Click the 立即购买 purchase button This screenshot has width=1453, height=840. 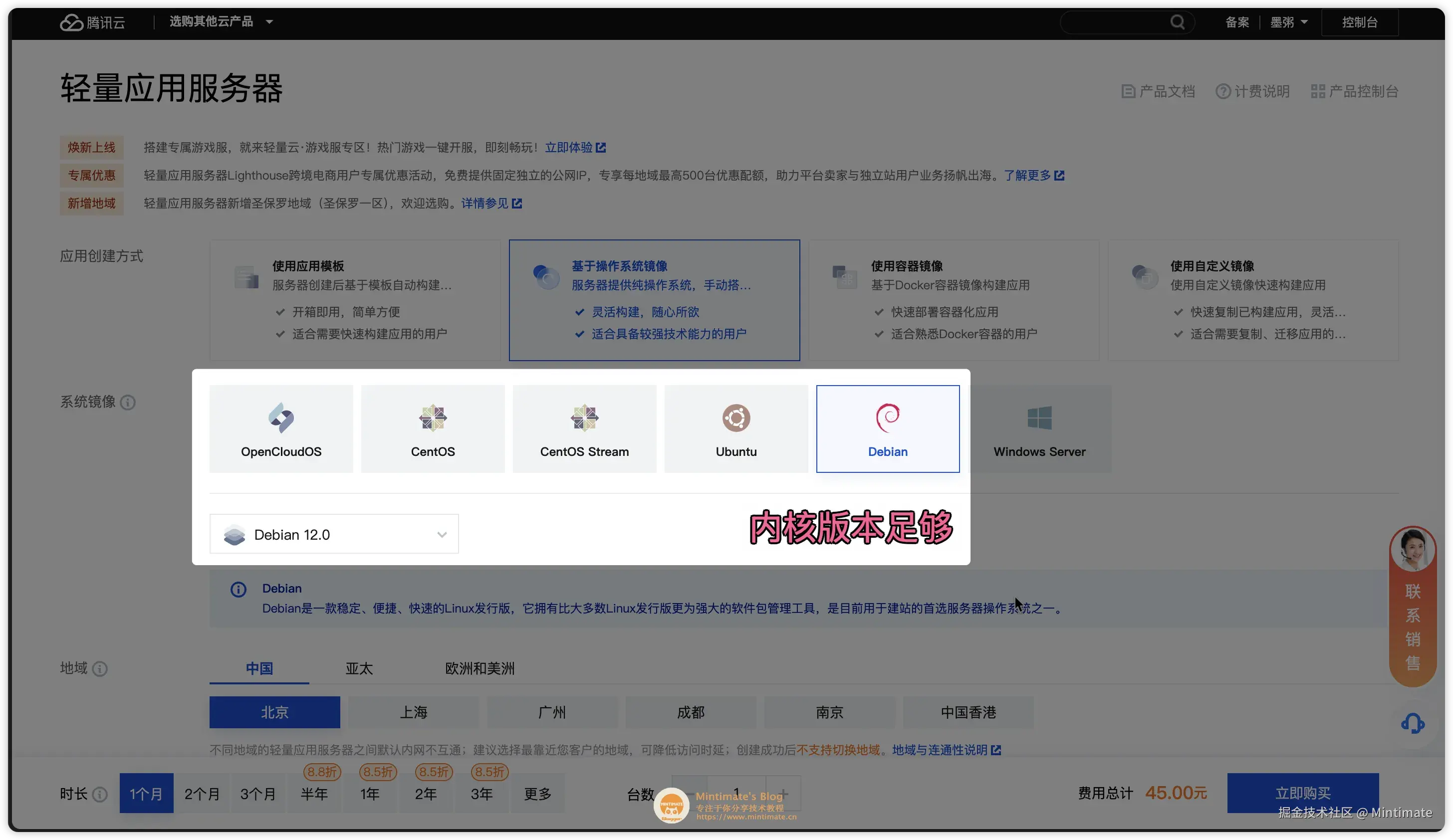tap(1303, 792)
